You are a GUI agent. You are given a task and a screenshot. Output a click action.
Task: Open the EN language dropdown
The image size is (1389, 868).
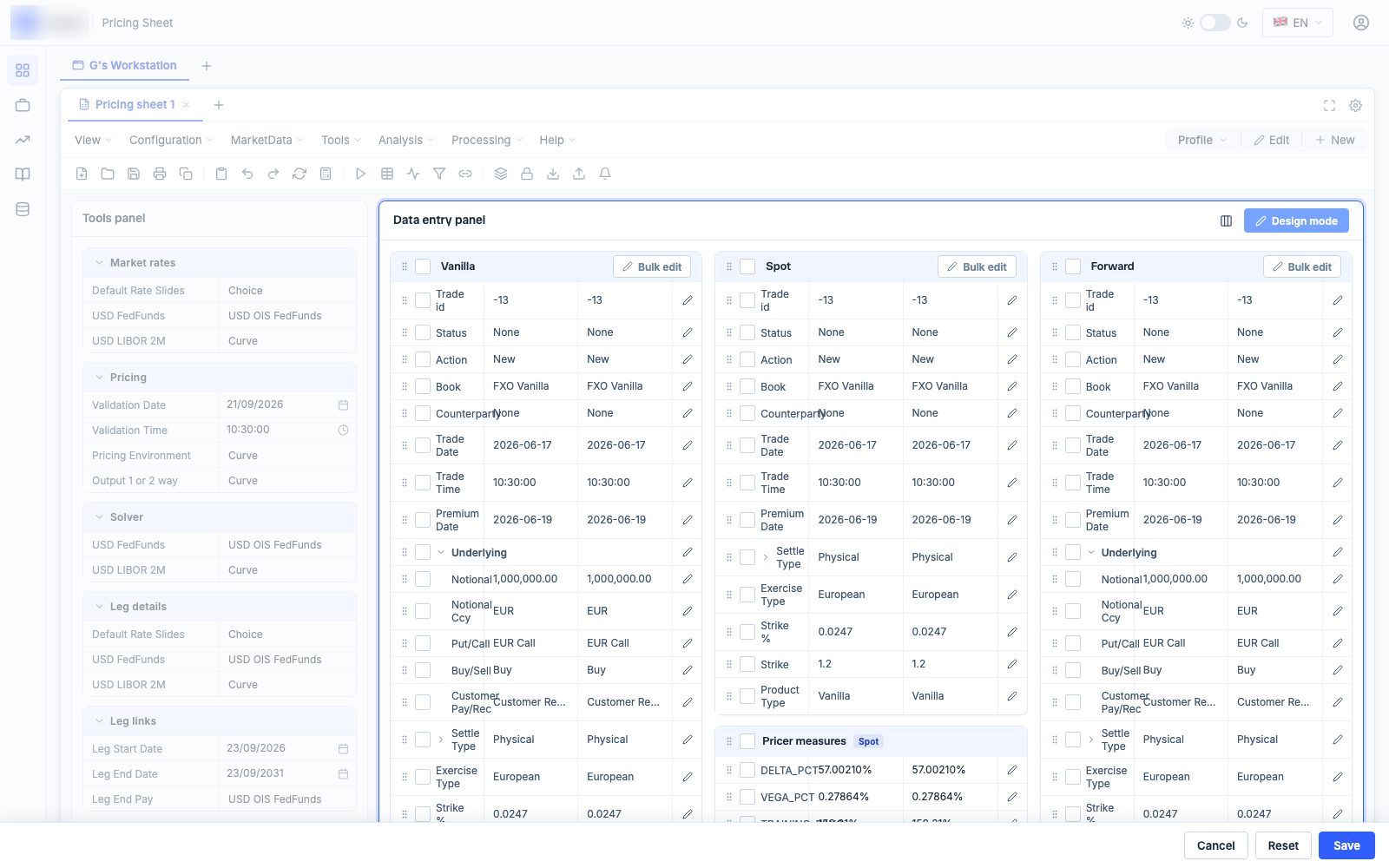[1298, 23]
